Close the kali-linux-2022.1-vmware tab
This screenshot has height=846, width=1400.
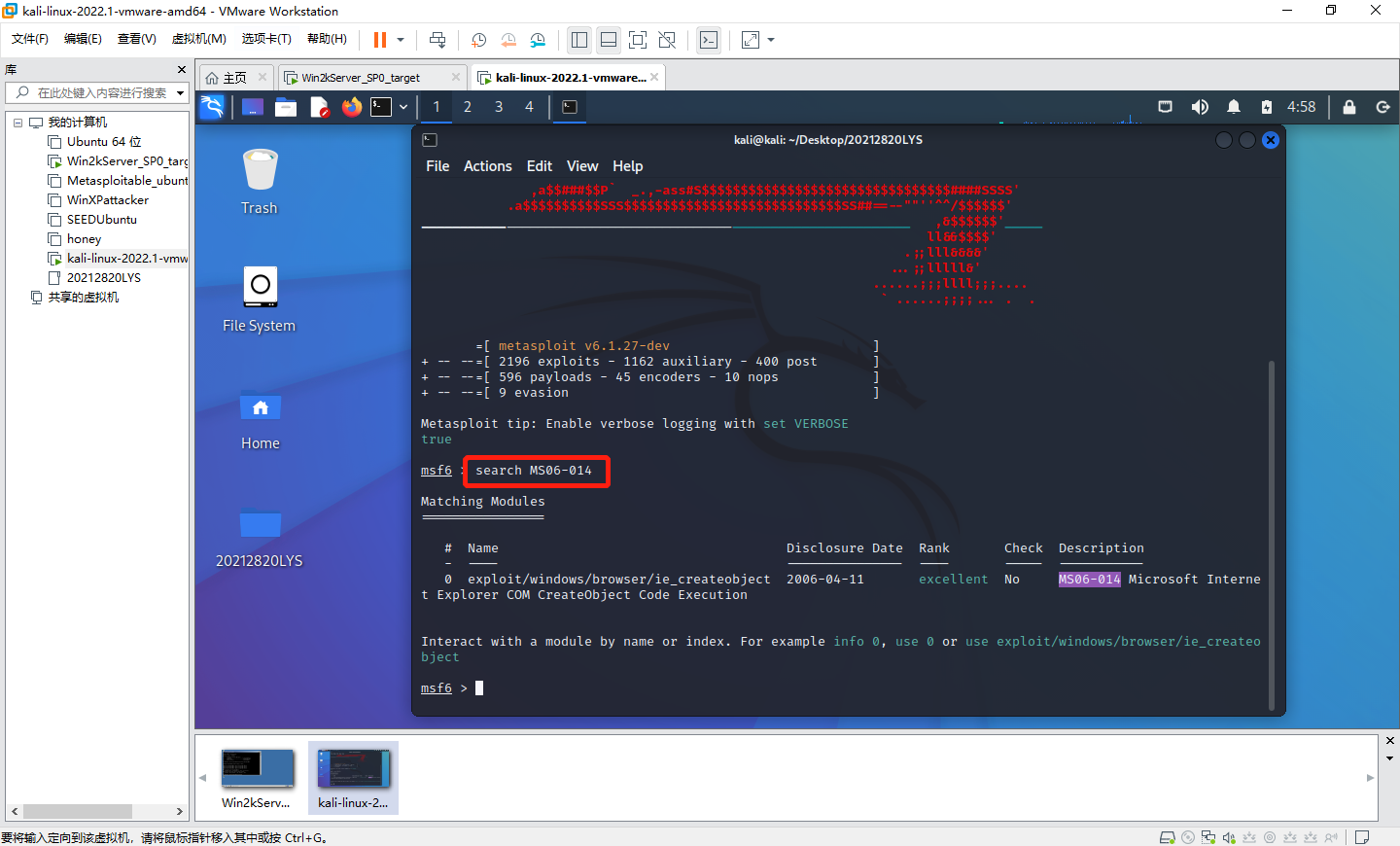coord(654,78)
